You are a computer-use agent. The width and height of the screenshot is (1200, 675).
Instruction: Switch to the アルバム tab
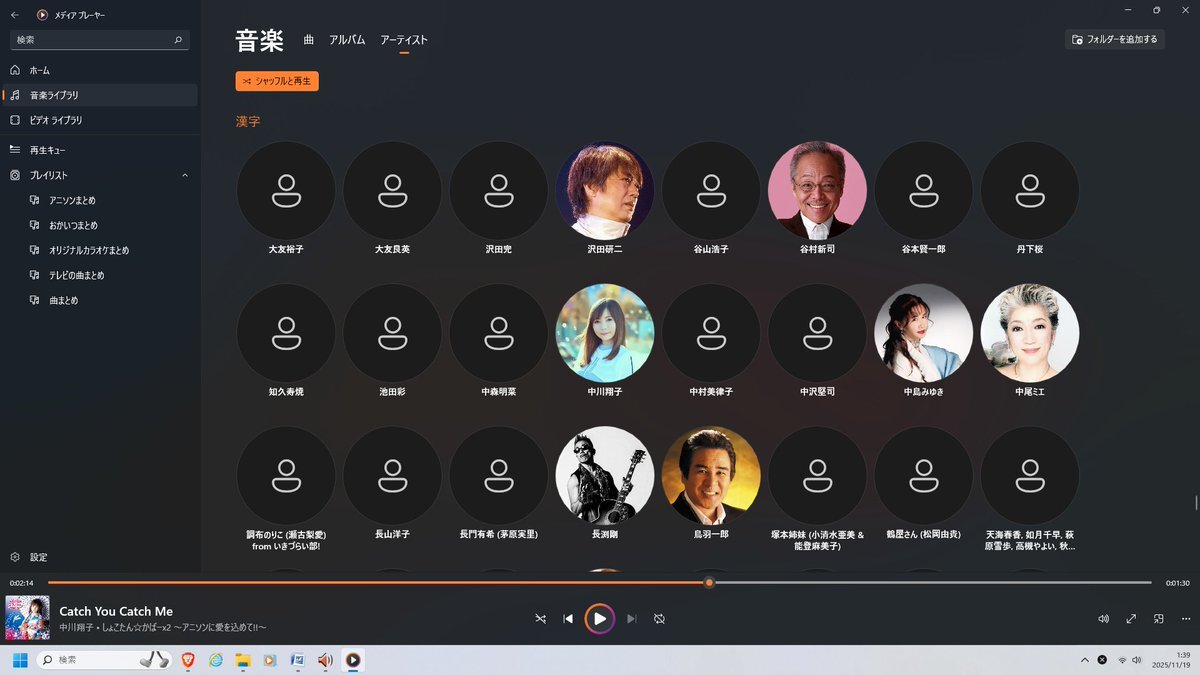pyautogui.click(x=347, y=40)
